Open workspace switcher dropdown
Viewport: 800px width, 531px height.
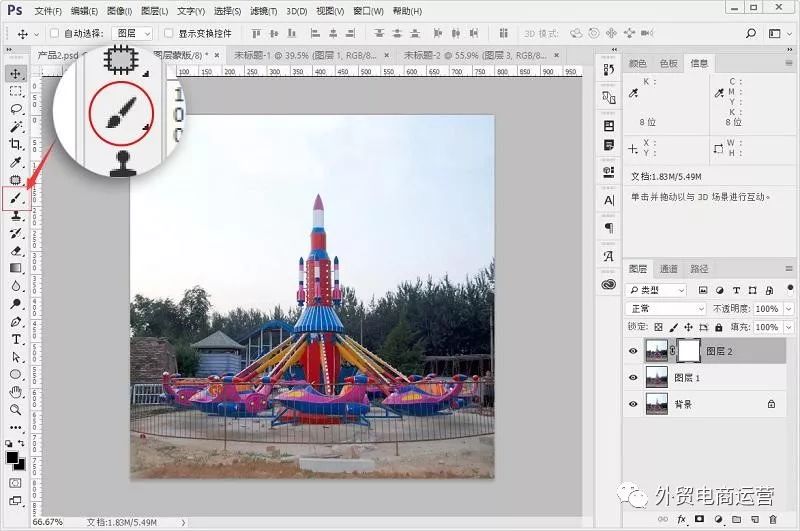(x=780, y=33)
